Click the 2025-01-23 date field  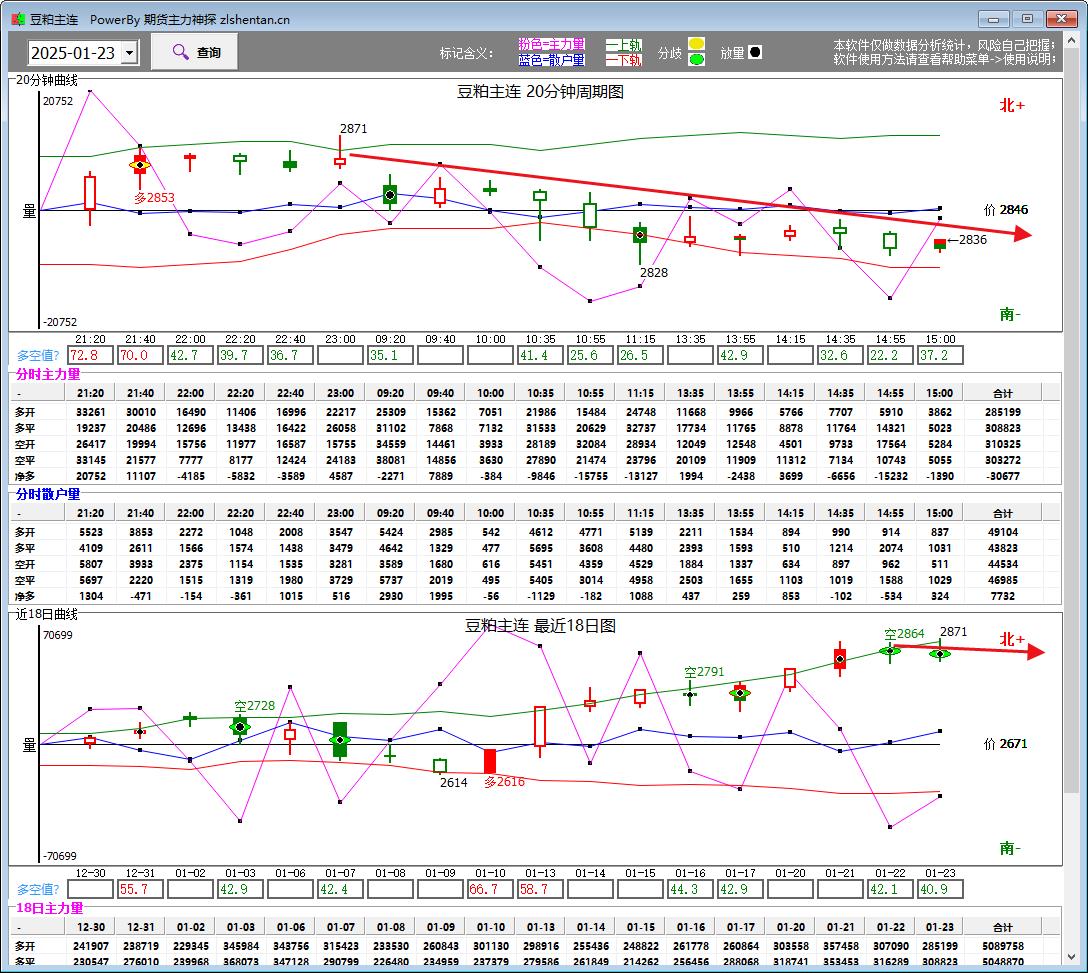pyautogui.click(x=72, y=53)
